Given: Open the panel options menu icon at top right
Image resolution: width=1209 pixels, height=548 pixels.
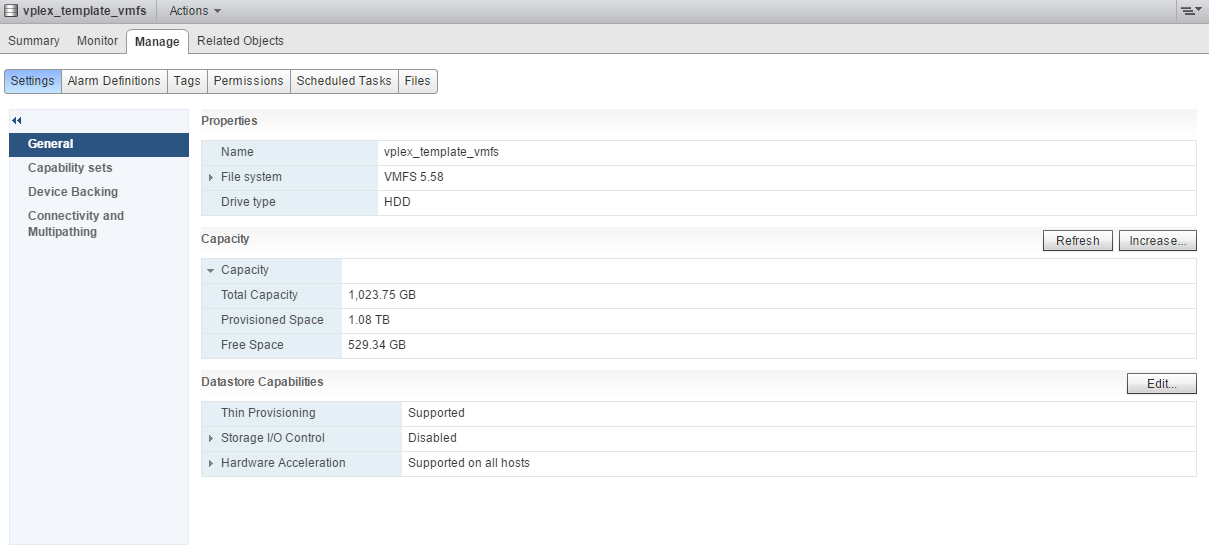Looking at the screenshot, I should (x=1190, y=11).
